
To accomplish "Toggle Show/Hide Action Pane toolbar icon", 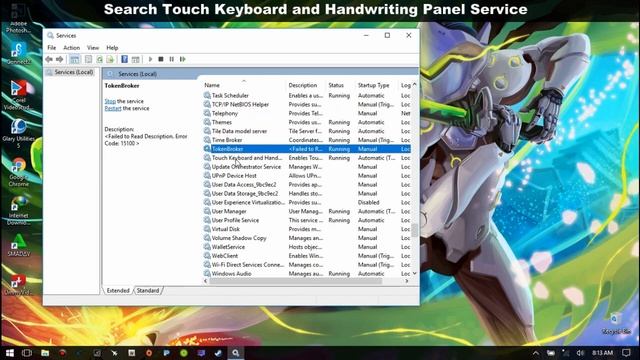I will point(136,59).
